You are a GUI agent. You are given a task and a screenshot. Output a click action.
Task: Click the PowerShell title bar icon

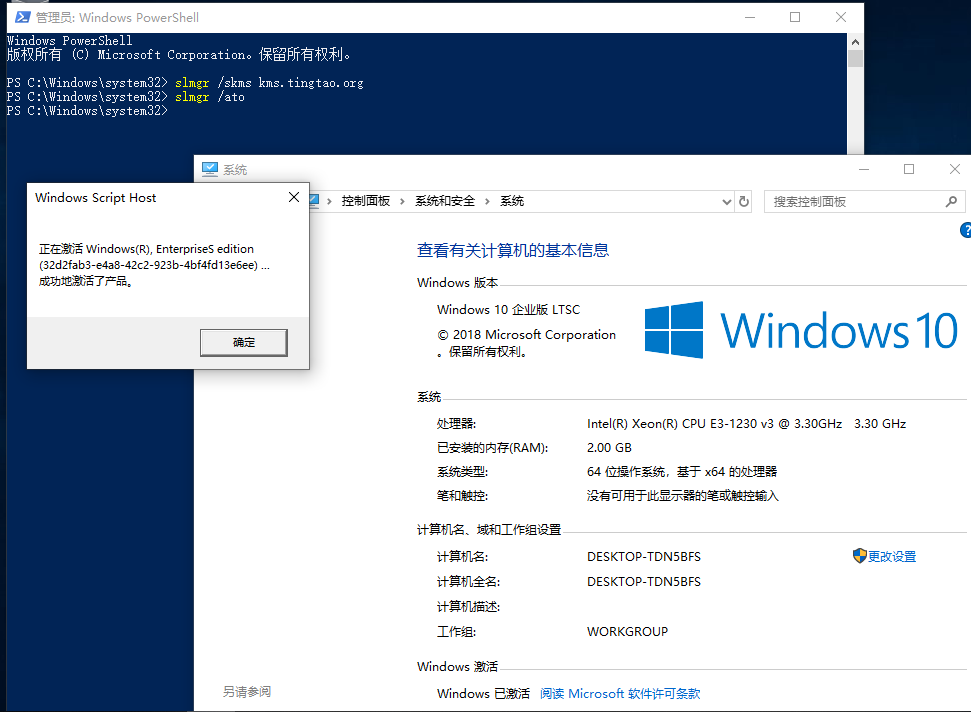coord(23,17)
